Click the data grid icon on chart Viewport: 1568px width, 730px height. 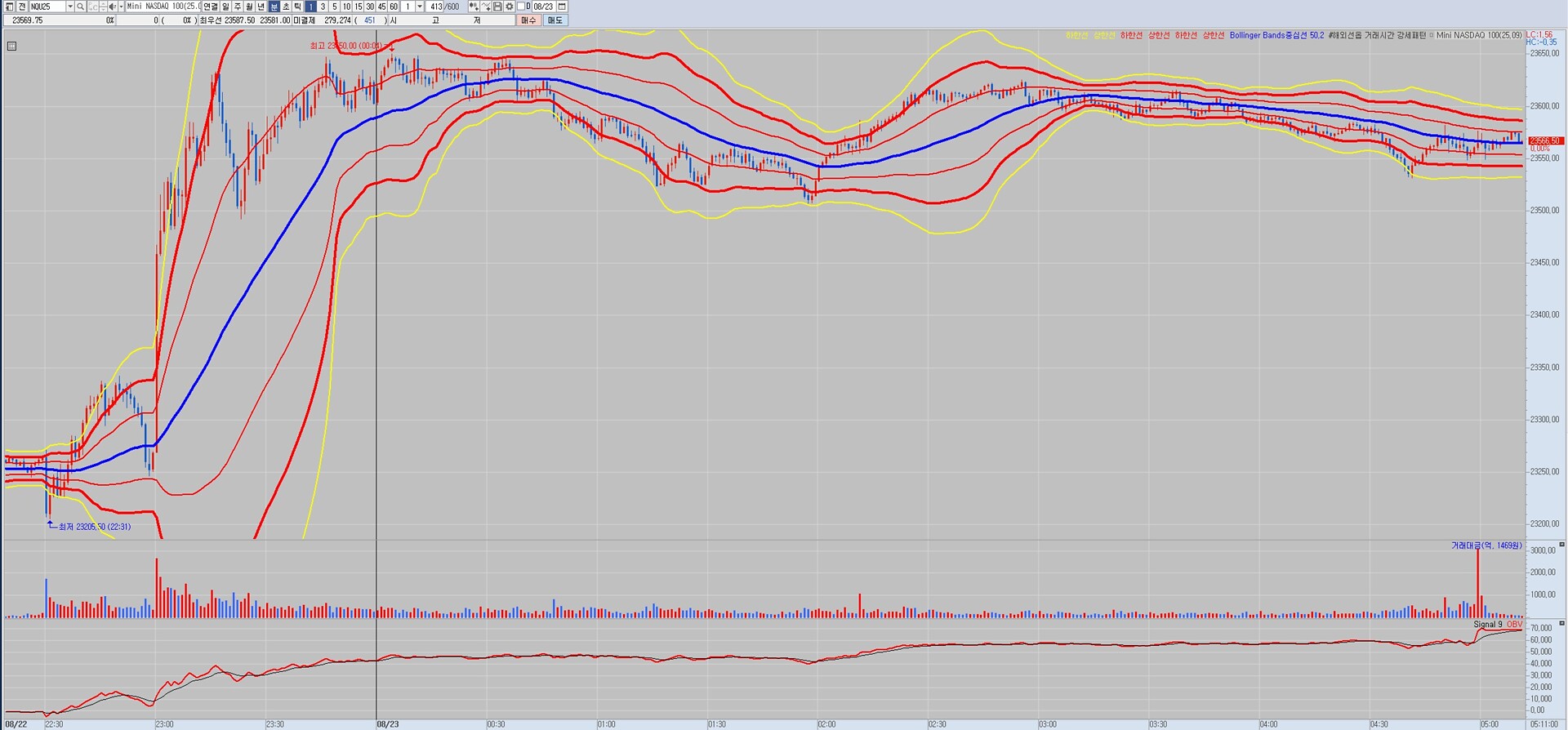tap(11, 47)
